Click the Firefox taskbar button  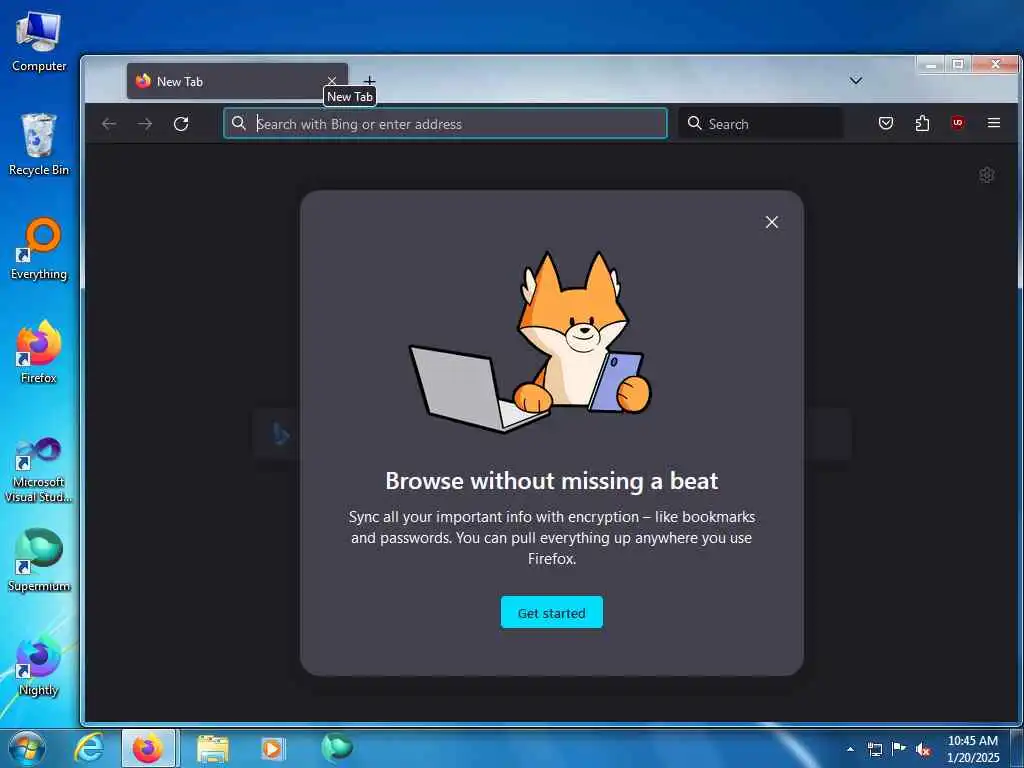coord(148,748)
